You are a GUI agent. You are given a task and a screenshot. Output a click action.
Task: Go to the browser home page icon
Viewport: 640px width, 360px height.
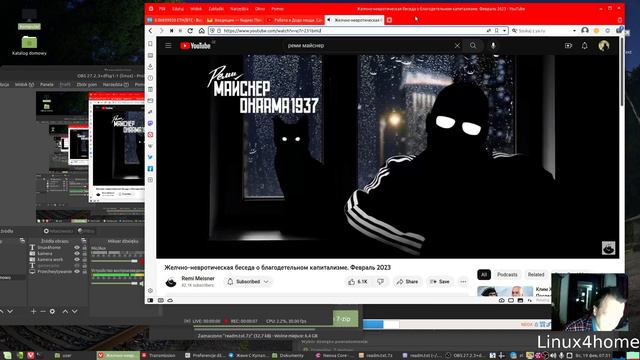click(x=202, y=31)
